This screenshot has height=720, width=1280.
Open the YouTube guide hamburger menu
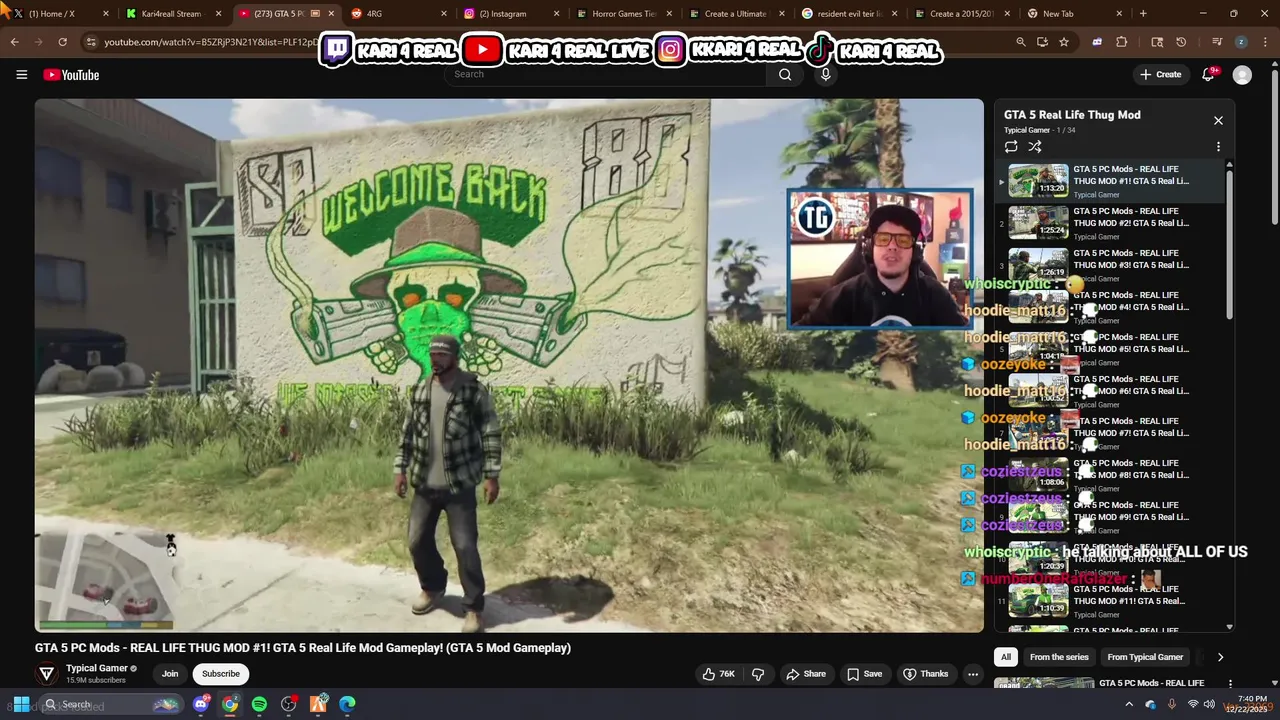tap(21, 75)
